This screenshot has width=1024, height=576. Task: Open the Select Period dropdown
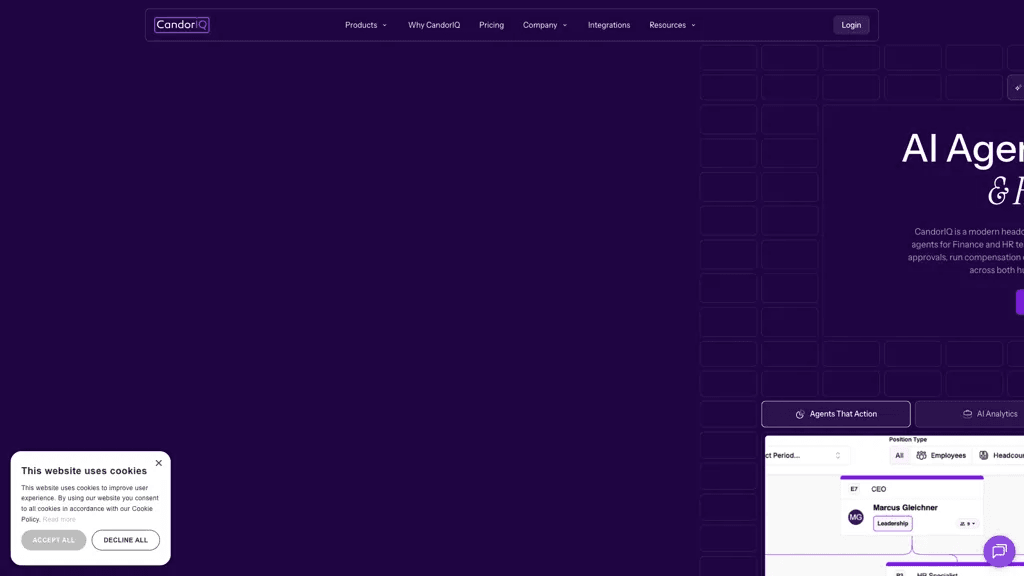(805, 455)
